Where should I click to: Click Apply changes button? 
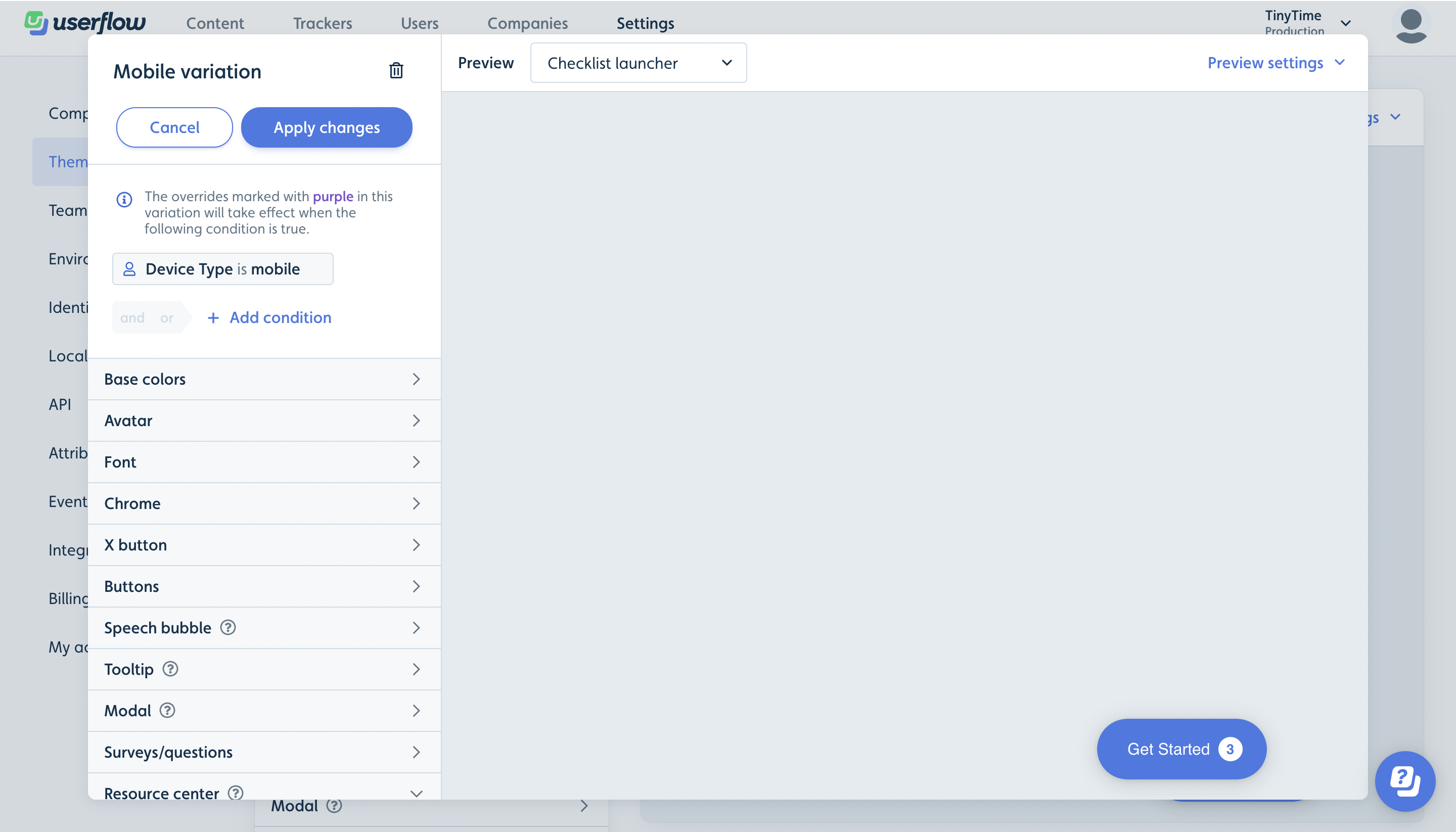[x=326, y=127]
